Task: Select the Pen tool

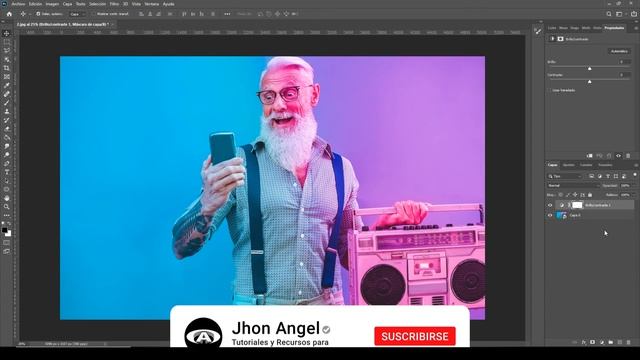Action: click(6, 163)
